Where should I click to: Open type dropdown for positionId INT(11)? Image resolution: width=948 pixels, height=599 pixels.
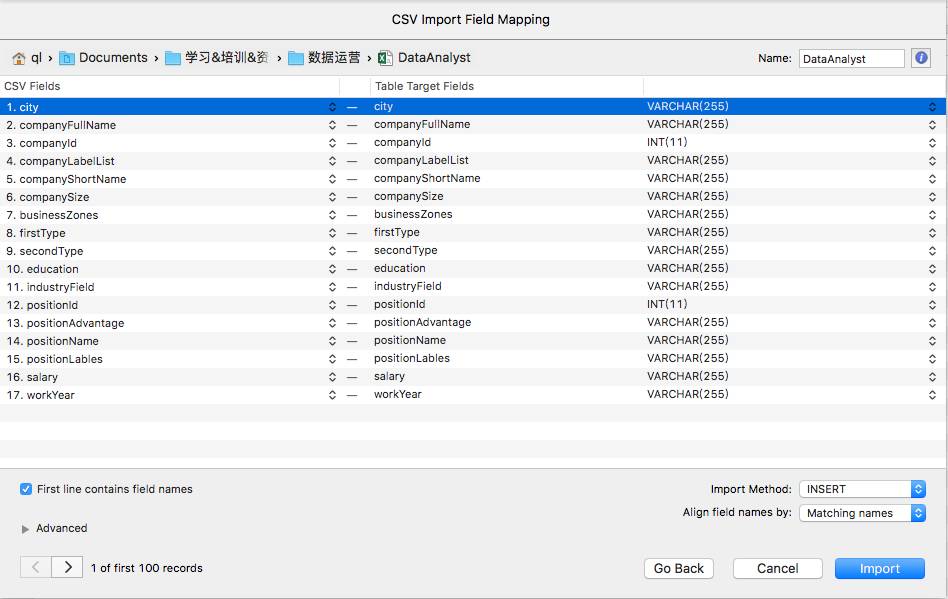click(932, 305)
